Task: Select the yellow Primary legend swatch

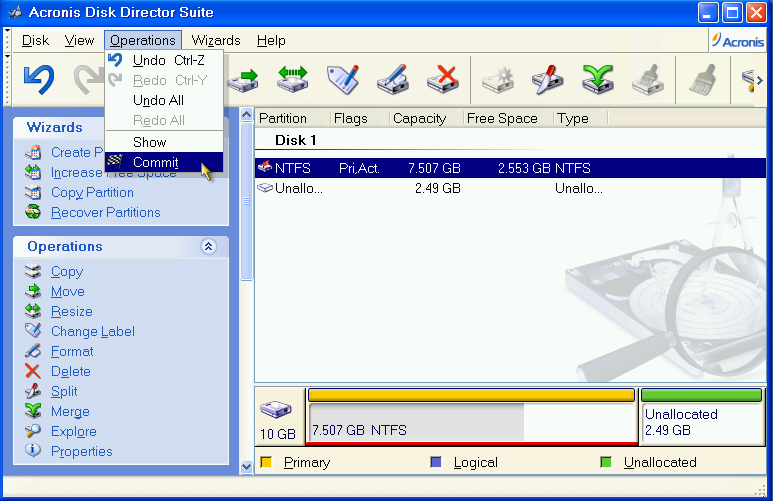Action: coord(266,463)
